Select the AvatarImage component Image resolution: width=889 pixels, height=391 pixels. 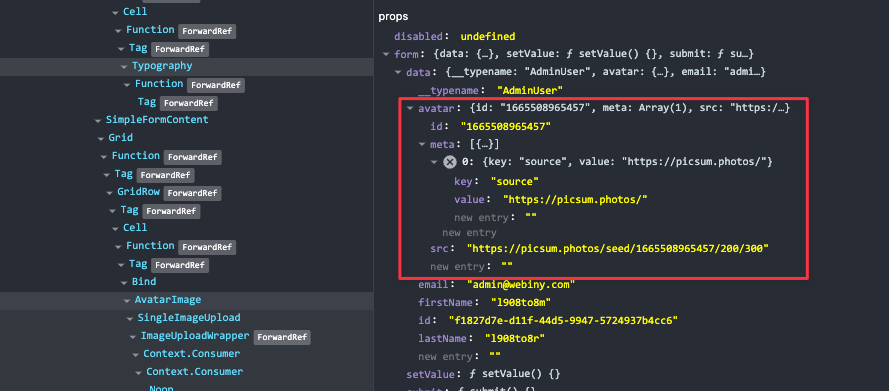click(x=168, y=300)
